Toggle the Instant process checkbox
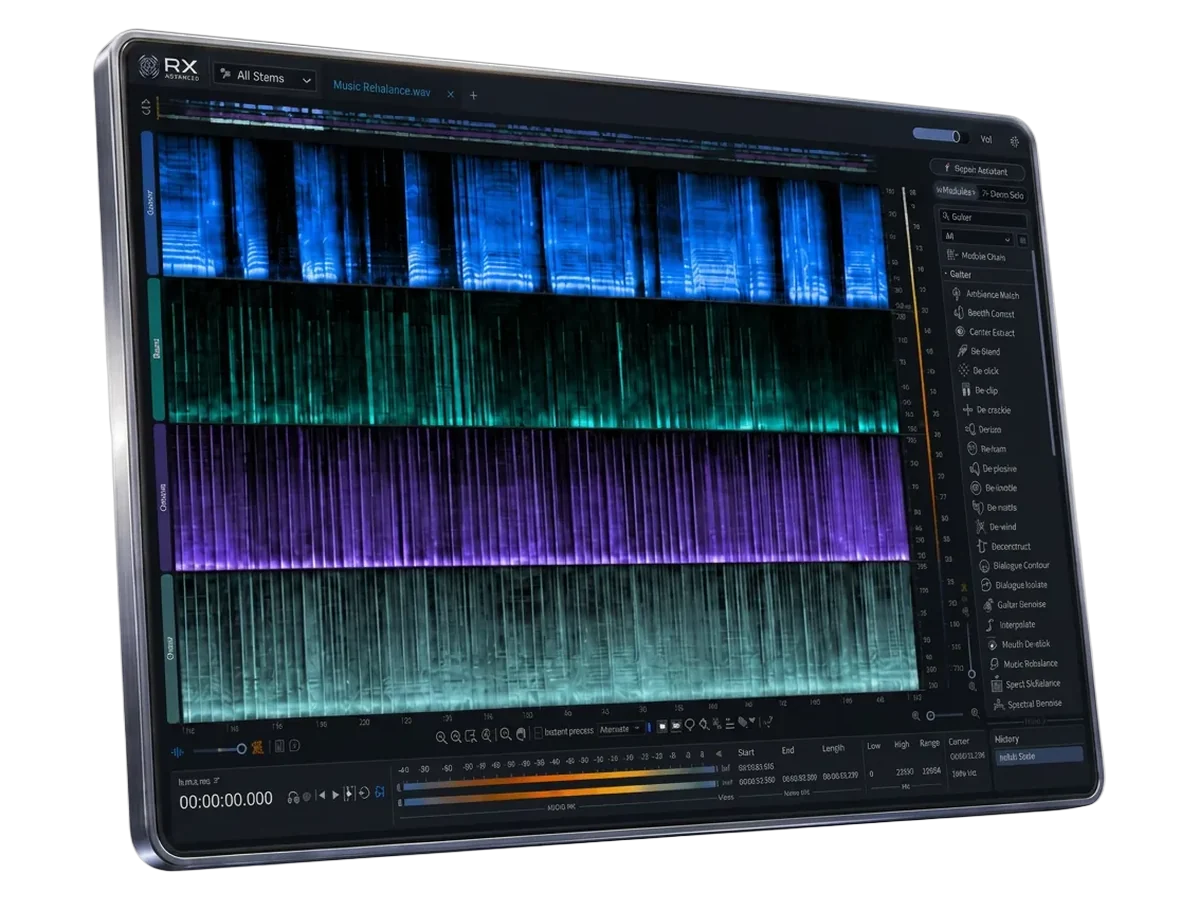 click(539, 731)
